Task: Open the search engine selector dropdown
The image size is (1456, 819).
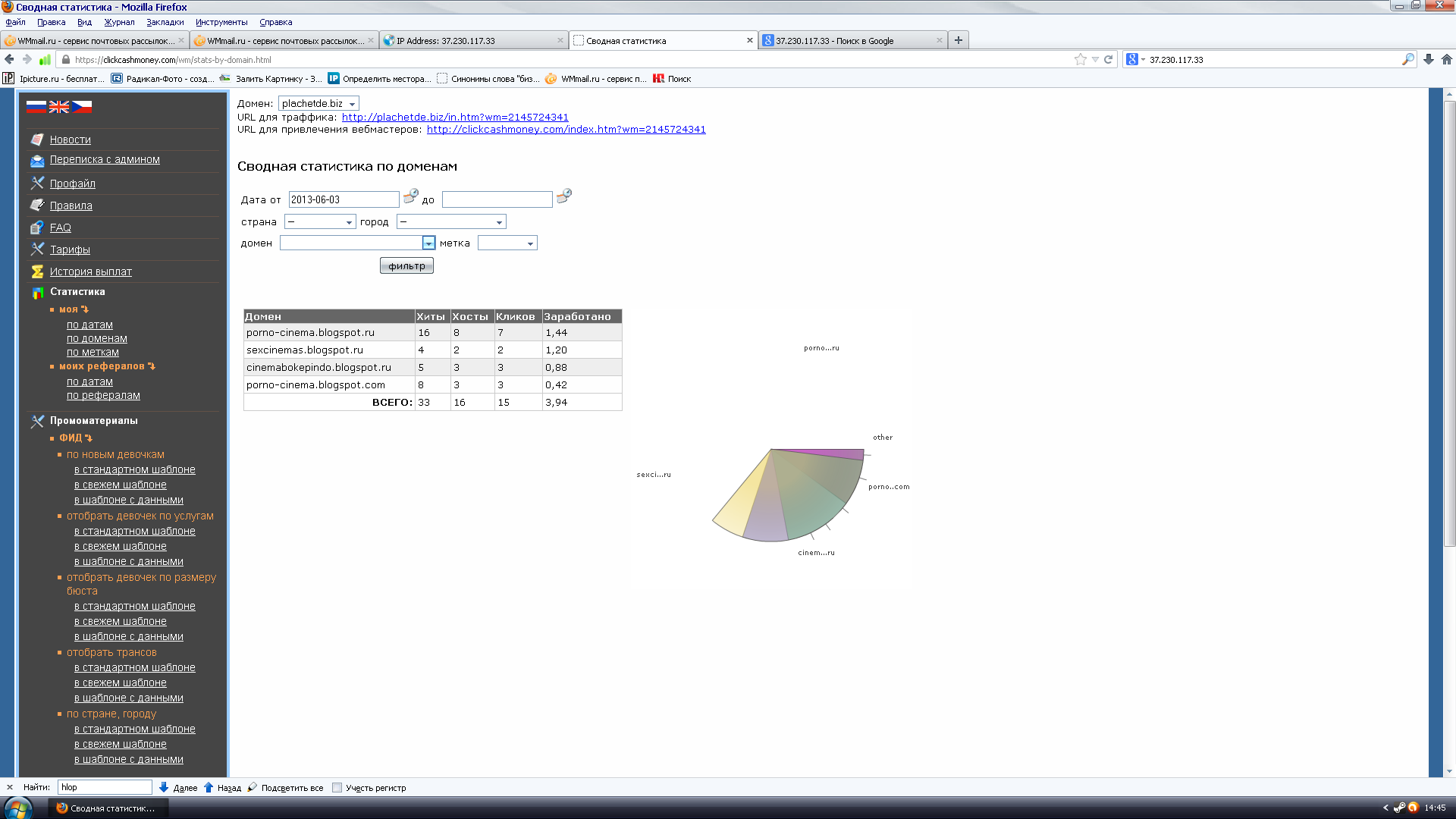Action: (1135, 59)
